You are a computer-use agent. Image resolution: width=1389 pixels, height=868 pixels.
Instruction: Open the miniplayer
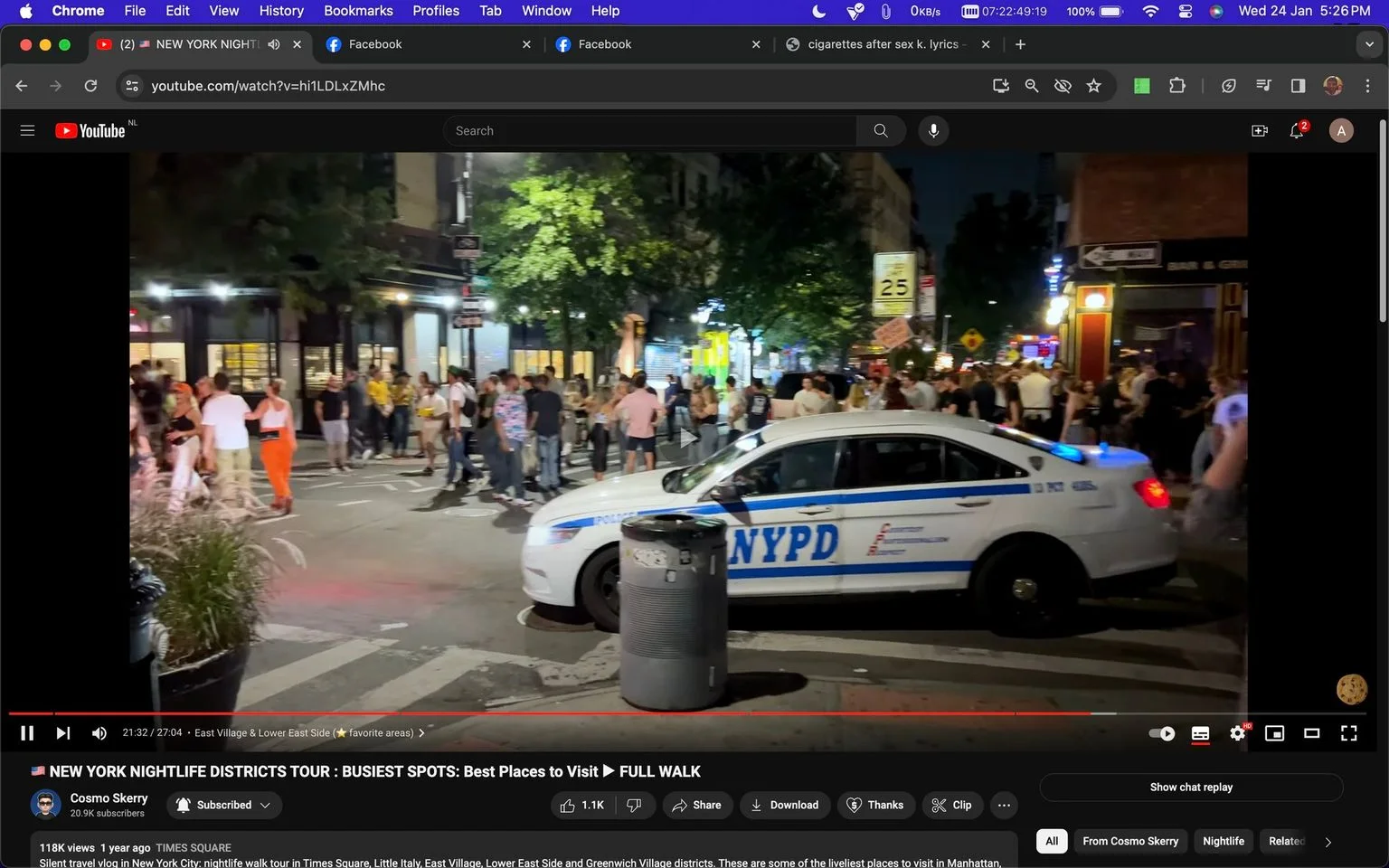pos(1274,733)
